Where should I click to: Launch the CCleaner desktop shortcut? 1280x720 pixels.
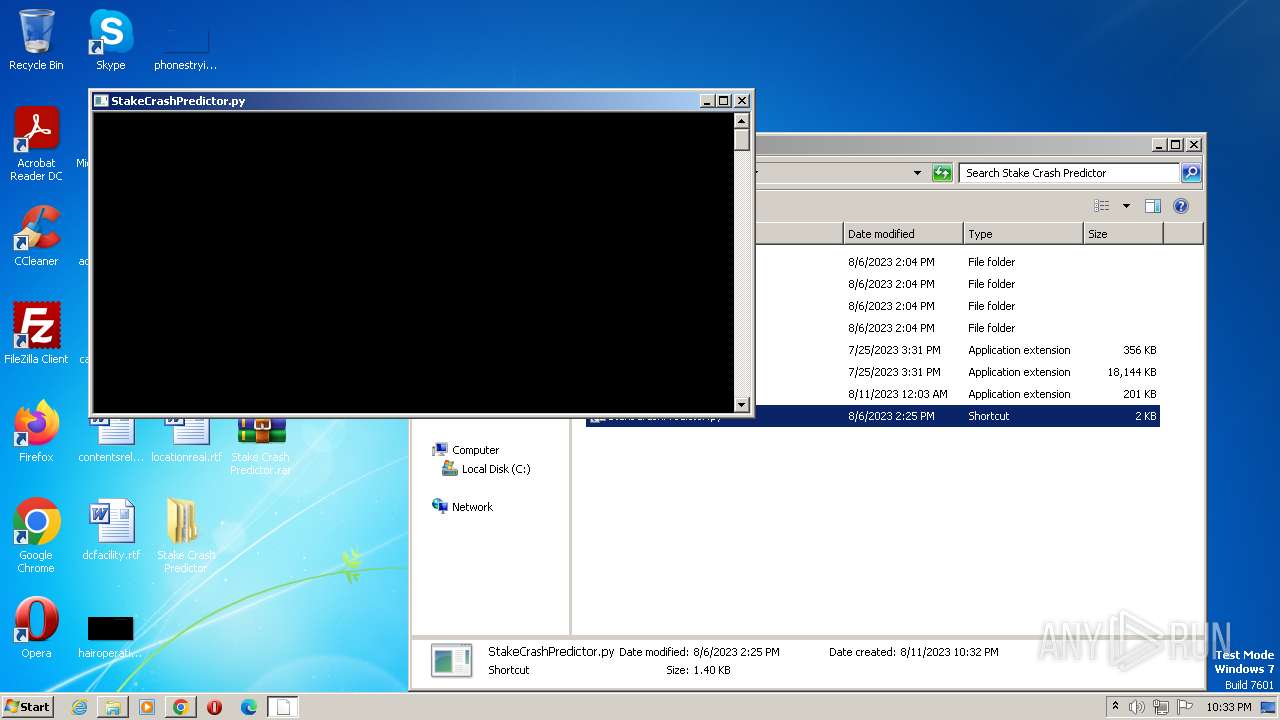(36, 236)
